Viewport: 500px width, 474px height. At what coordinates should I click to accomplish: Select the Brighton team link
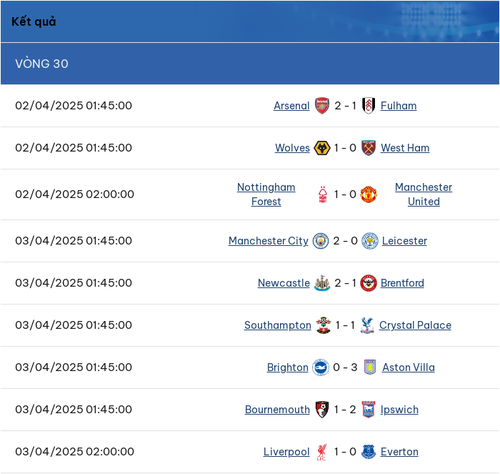pos(287,367)
